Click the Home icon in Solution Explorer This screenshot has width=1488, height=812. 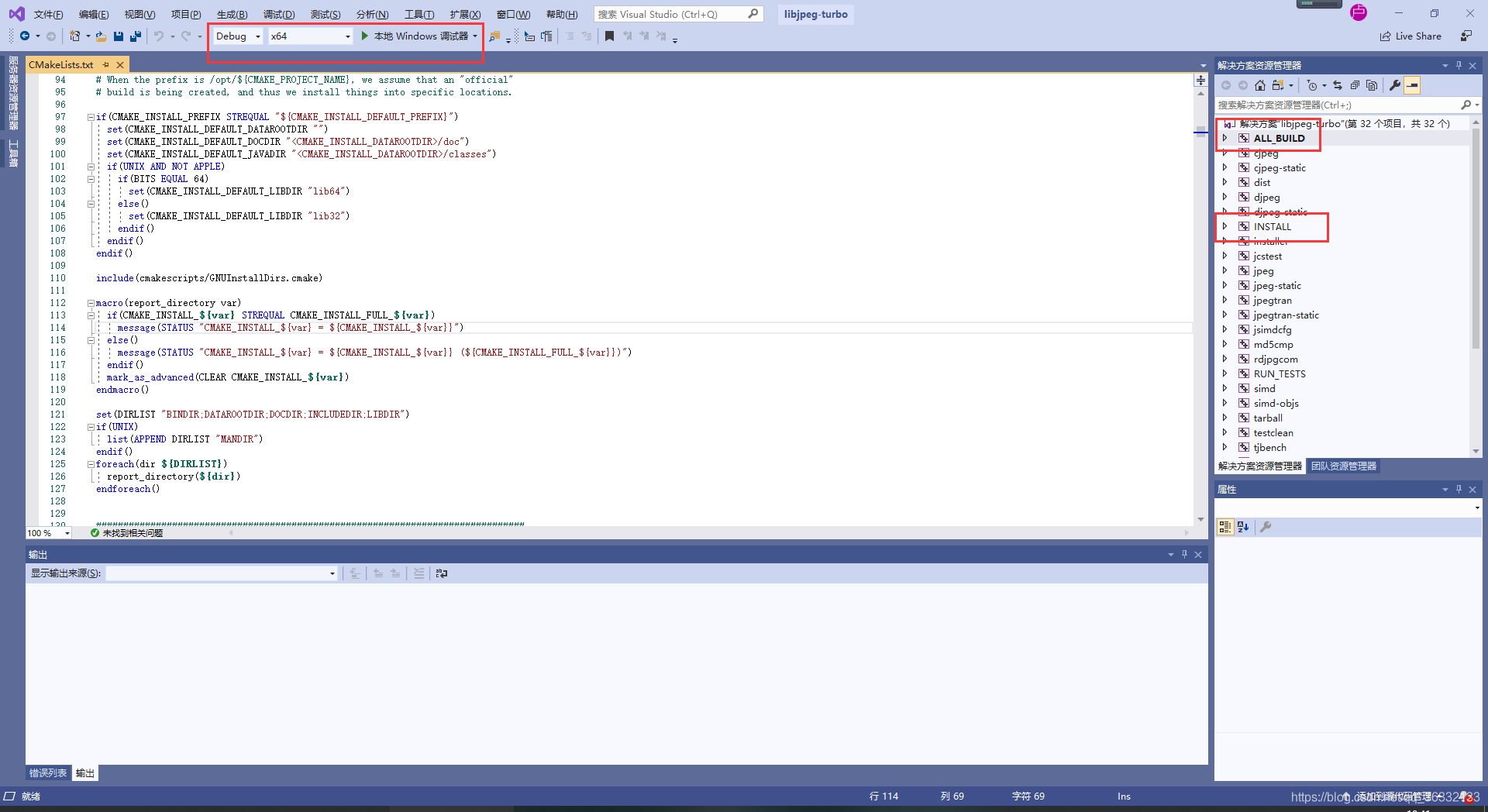(x=1260, y=85)
